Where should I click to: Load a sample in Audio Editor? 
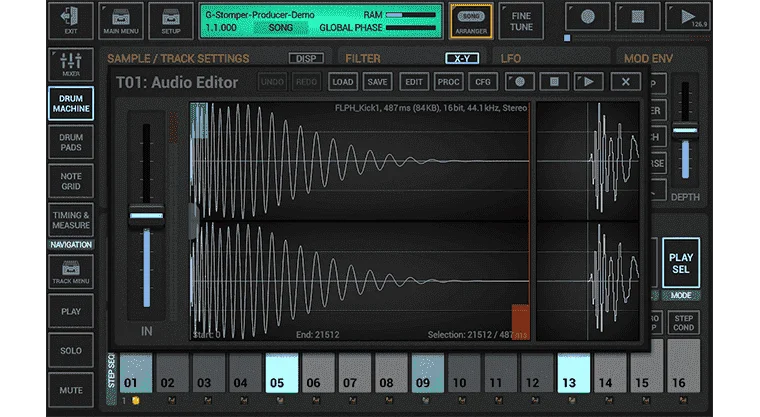coord(342,82)
